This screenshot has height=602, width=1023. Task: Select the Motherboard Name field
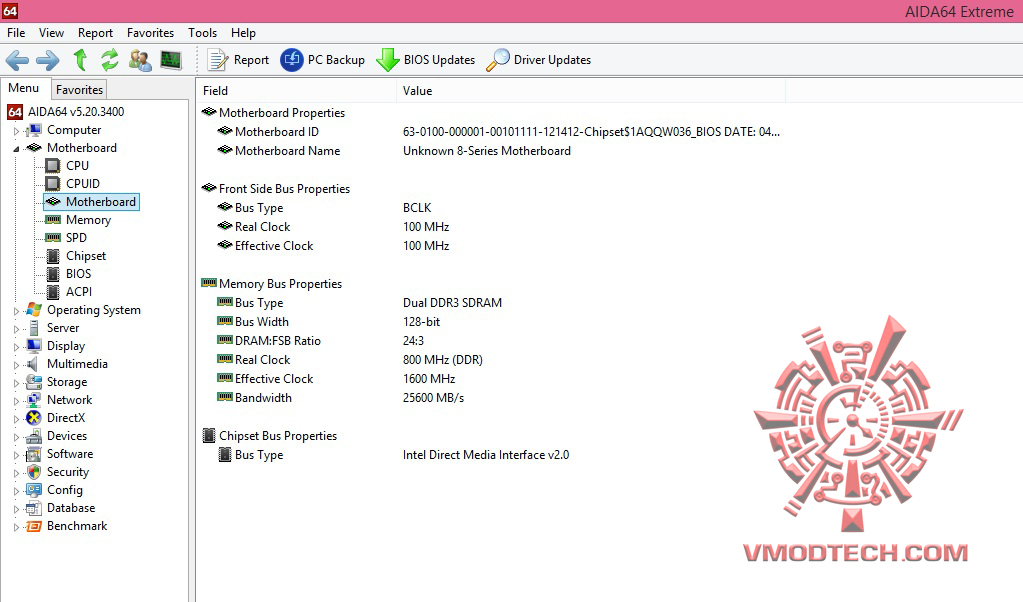(x=287, y=151)
